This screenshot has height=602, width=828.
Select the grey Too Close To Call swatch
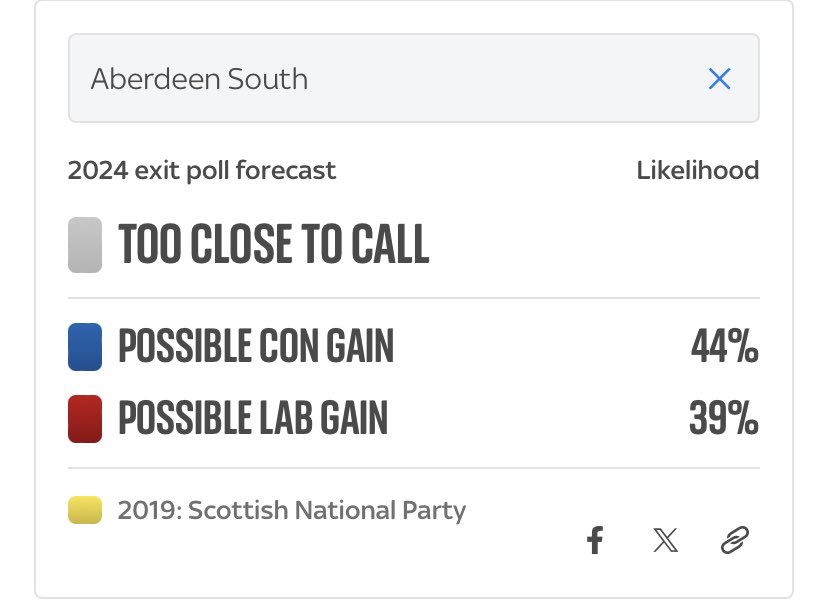point(85,244)
